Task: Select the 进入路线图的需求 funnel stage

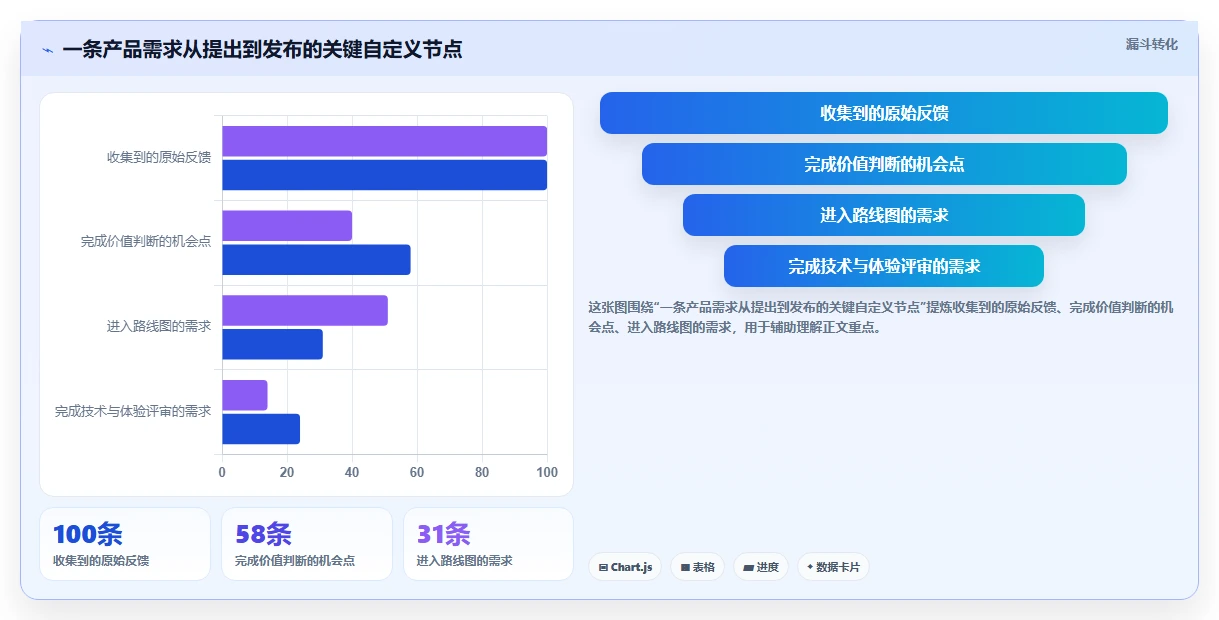Action: (884, 215)
